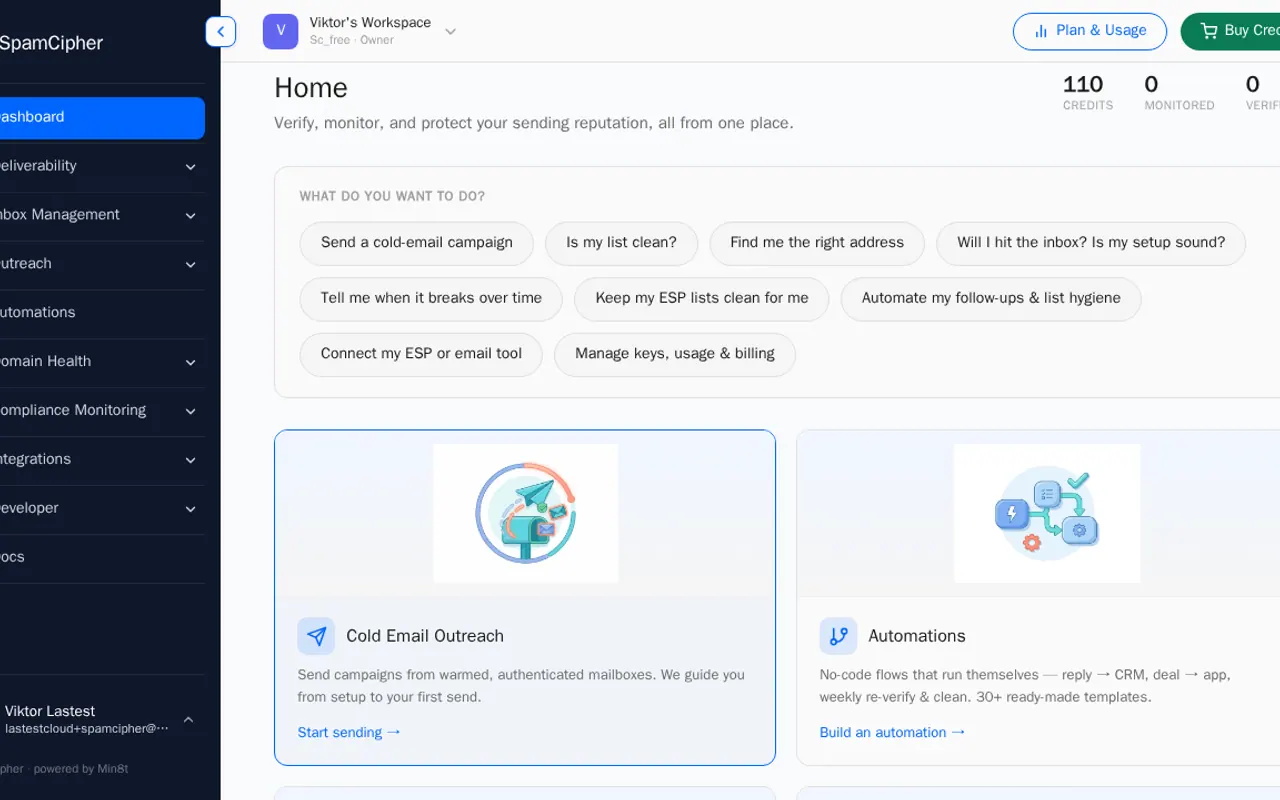Click the paper plane icon beside Cold Email Outreach
1280x800 pixels.
(316, 636)
